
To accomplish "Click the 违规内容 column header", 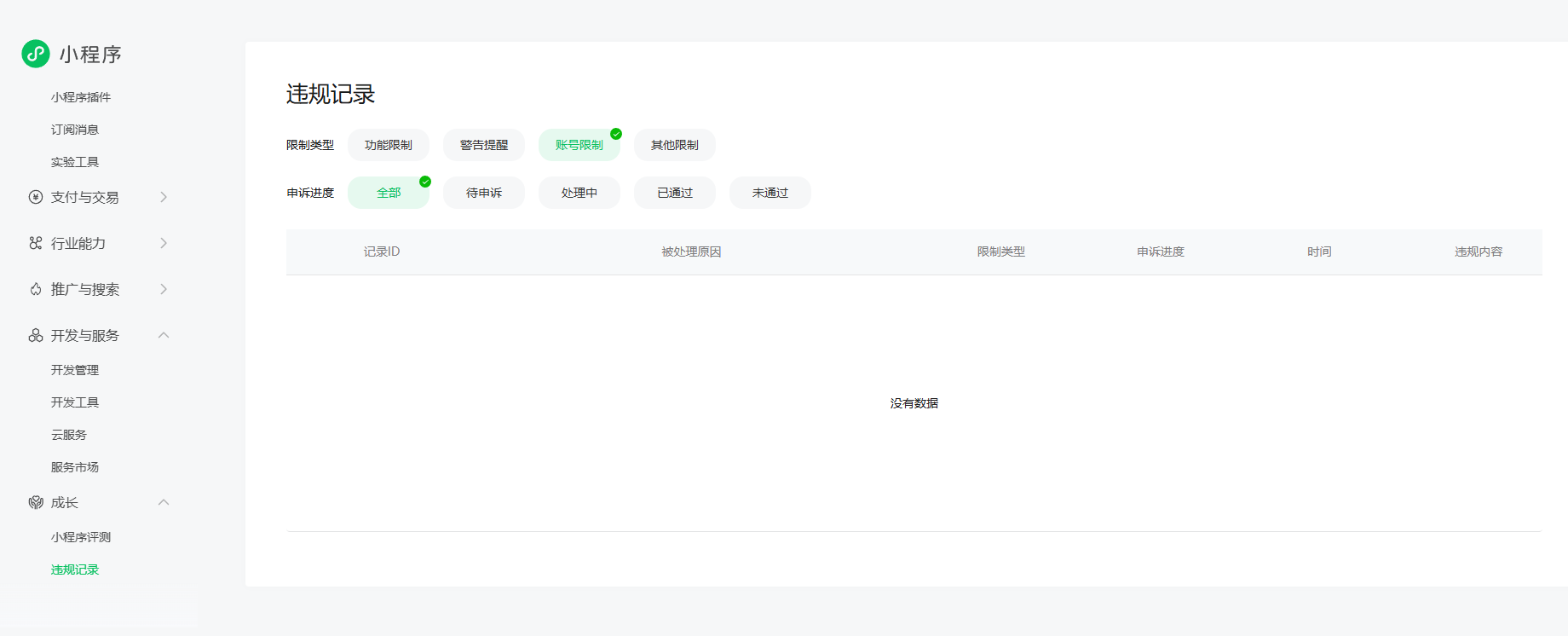I will [1479, 252].
